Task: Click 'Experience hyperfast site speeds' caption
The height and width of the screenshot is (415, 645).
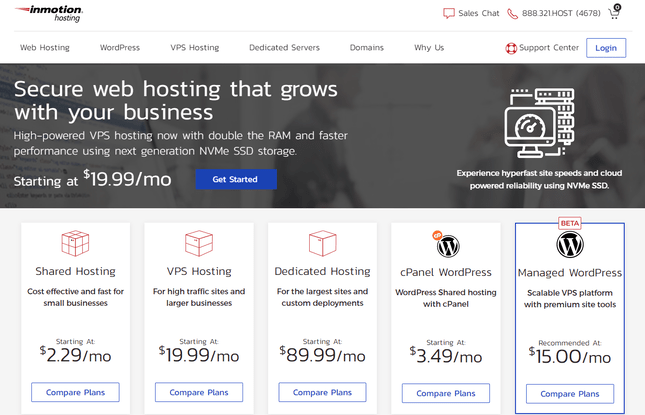Action: [539, 179]
